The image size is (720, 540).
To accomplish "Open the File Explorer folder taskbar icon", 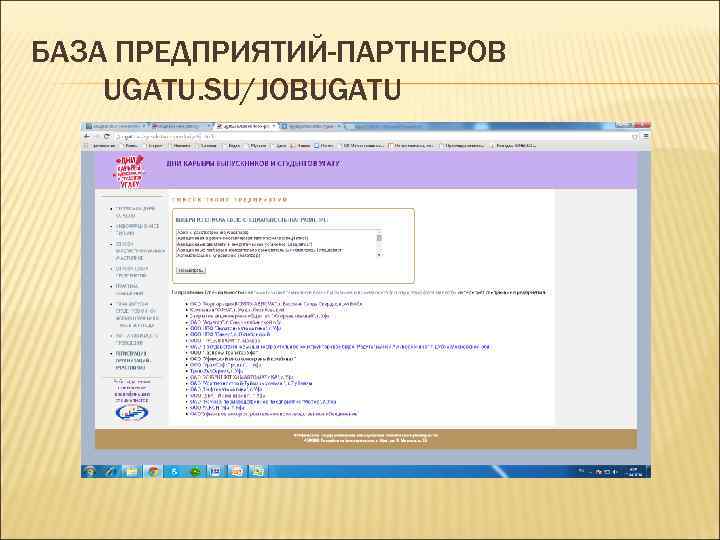I will point(132,471).
